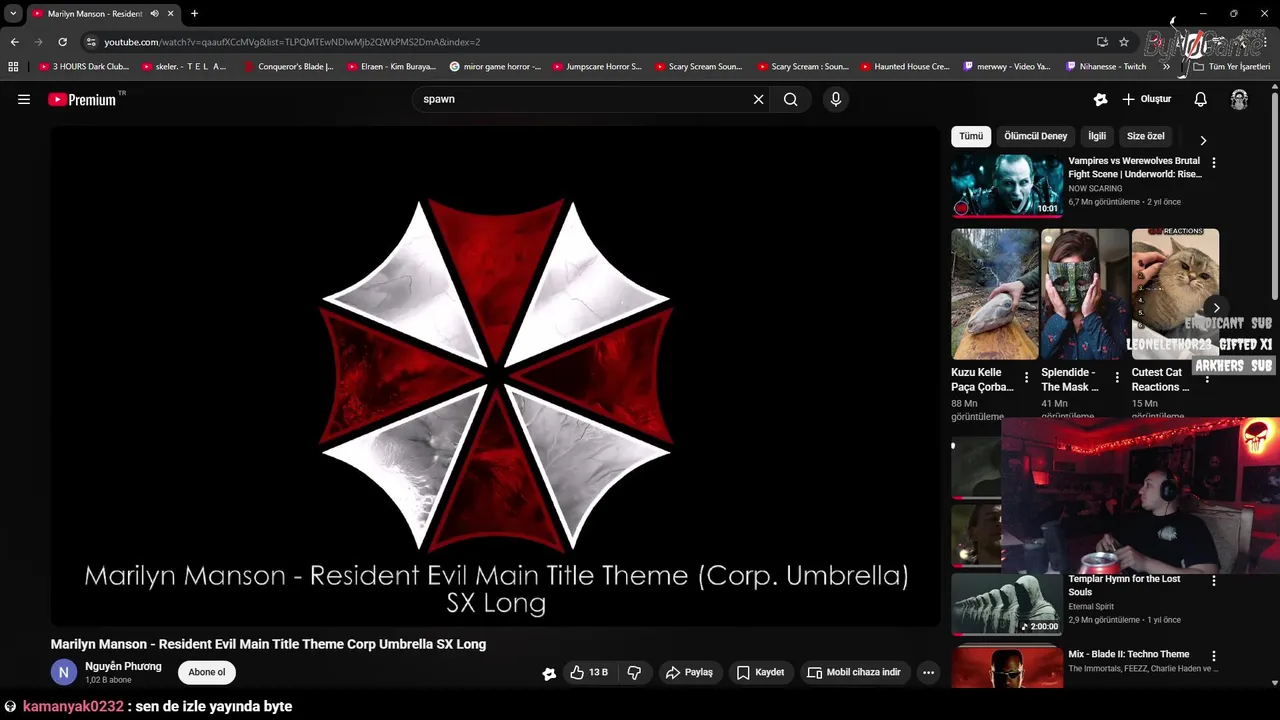The image size is (1280, 720).
Task: Click the sparkle icon next to Oluştur
Action: pos(1100,99)
